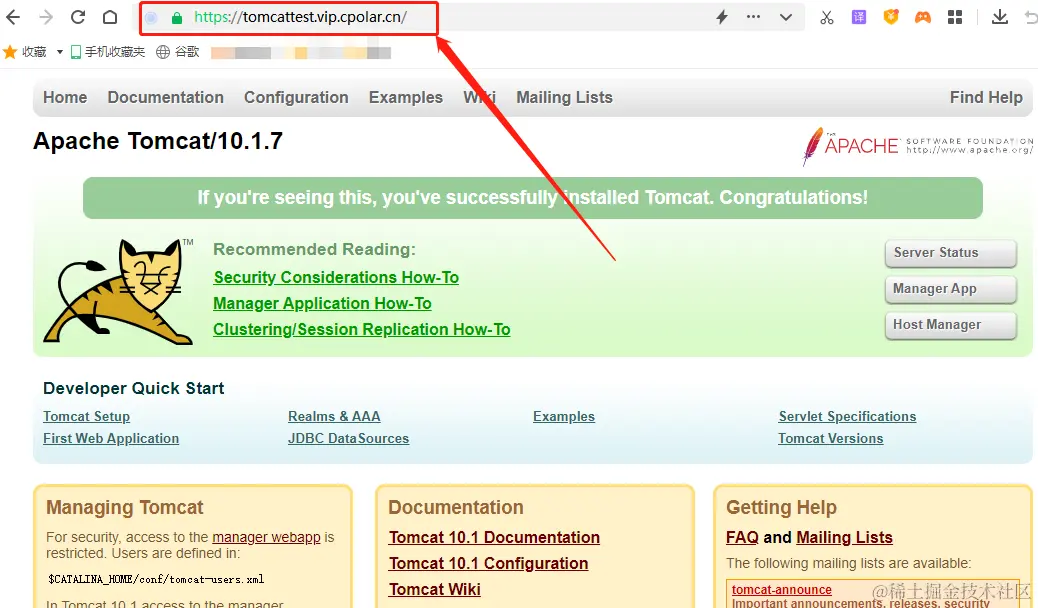1038x608 pixels.
Task: Open the FAQ link under Getting Help
Action: [x=742, y=537]
